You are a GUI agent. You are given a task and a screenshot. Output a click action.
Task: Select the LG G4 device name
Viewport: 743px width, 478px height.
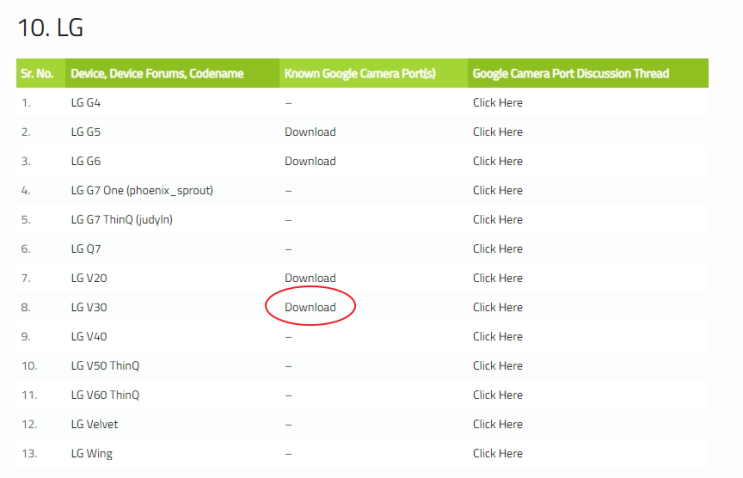86,103
